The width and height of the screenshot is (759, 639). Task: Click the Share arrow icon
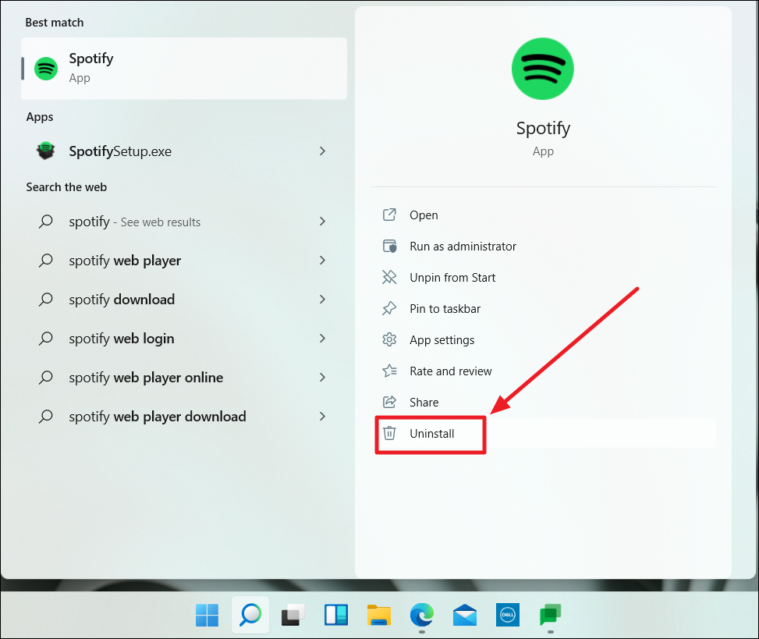click(x=389, y=402)
